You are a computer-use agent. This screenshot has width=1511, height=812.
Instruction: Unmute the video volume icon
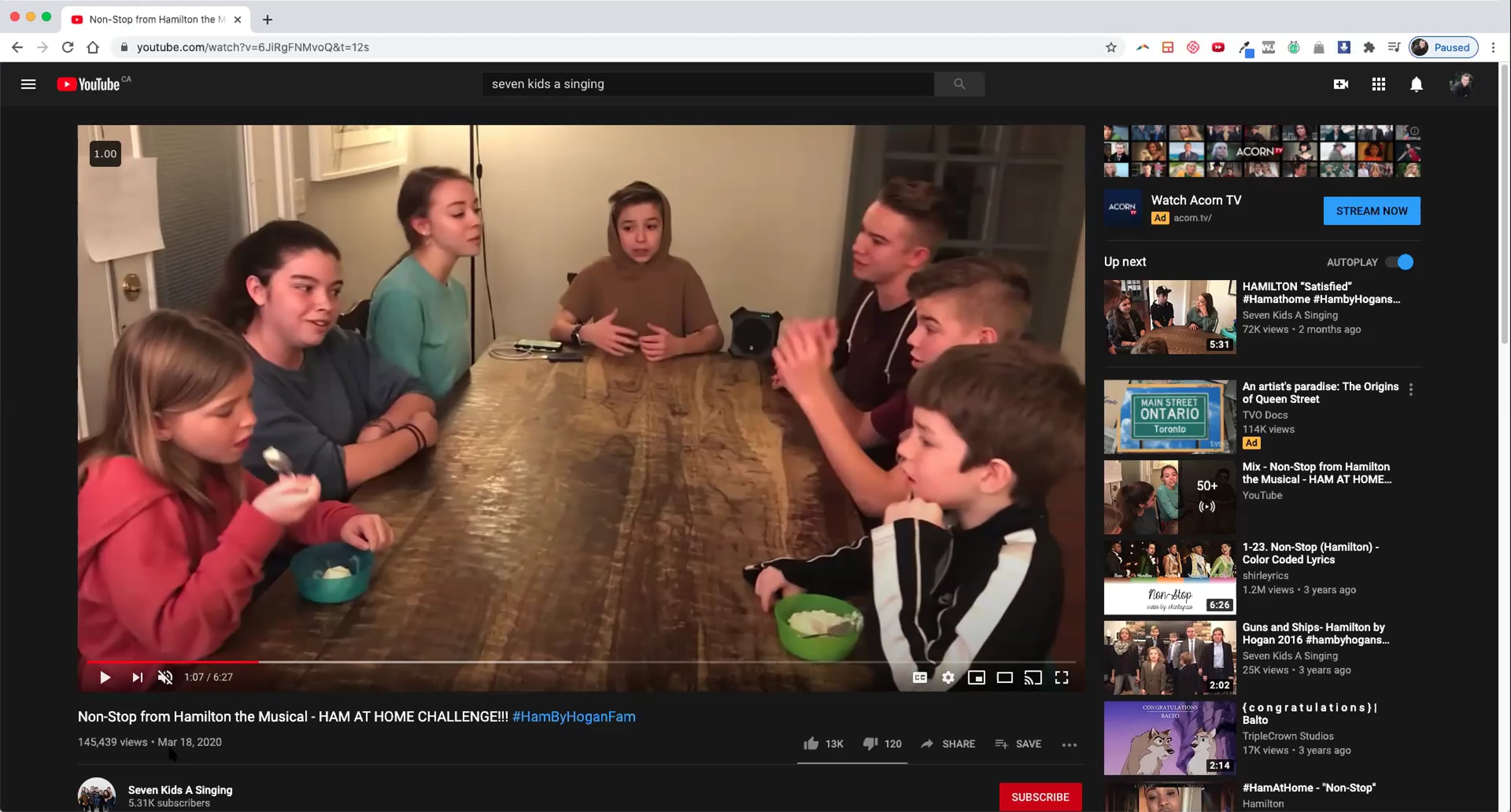(165, 677)
